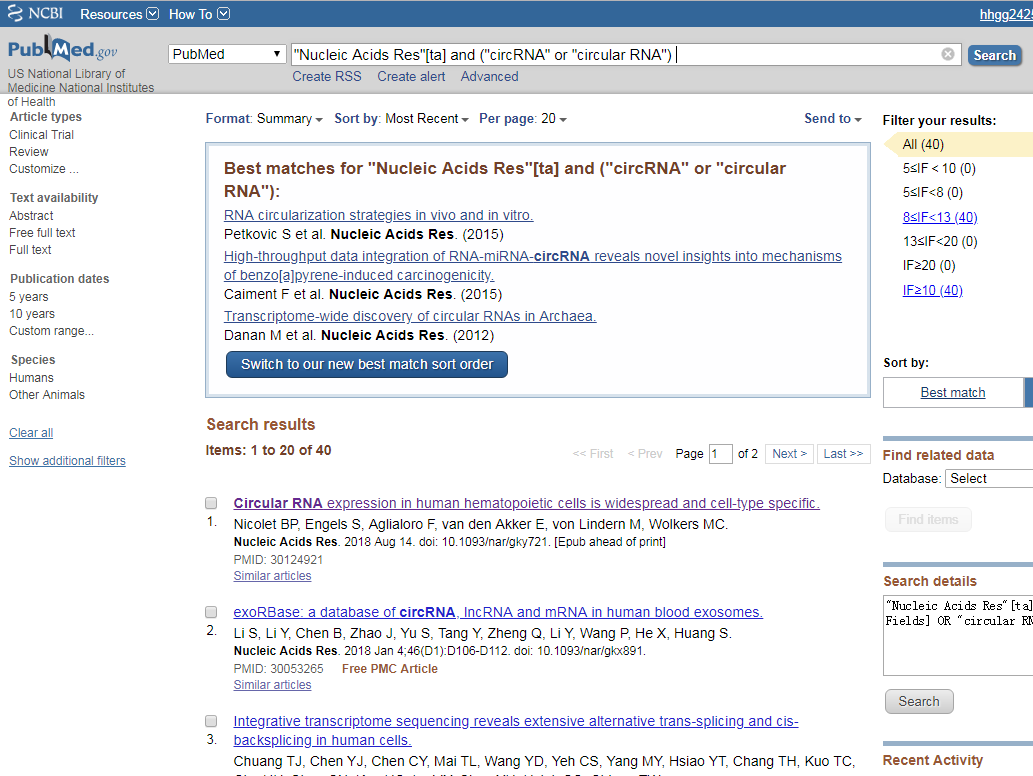Screen dimensions: 1033x776
Task: Open the How To menu
Action: [x=199, y=14]
